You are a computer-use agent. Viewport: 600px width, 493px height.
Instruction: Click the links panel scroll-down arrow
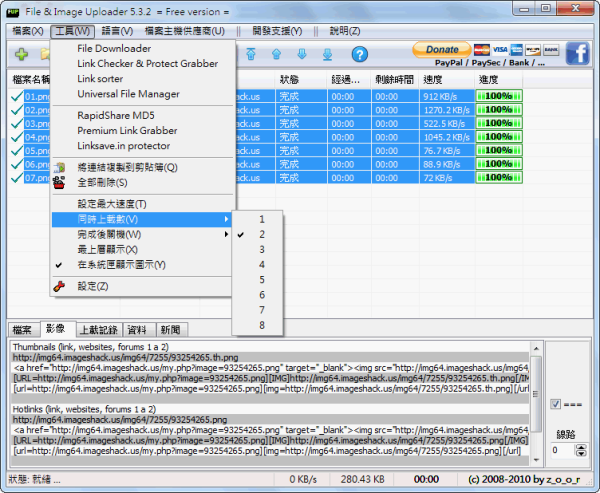click(536, 460)
